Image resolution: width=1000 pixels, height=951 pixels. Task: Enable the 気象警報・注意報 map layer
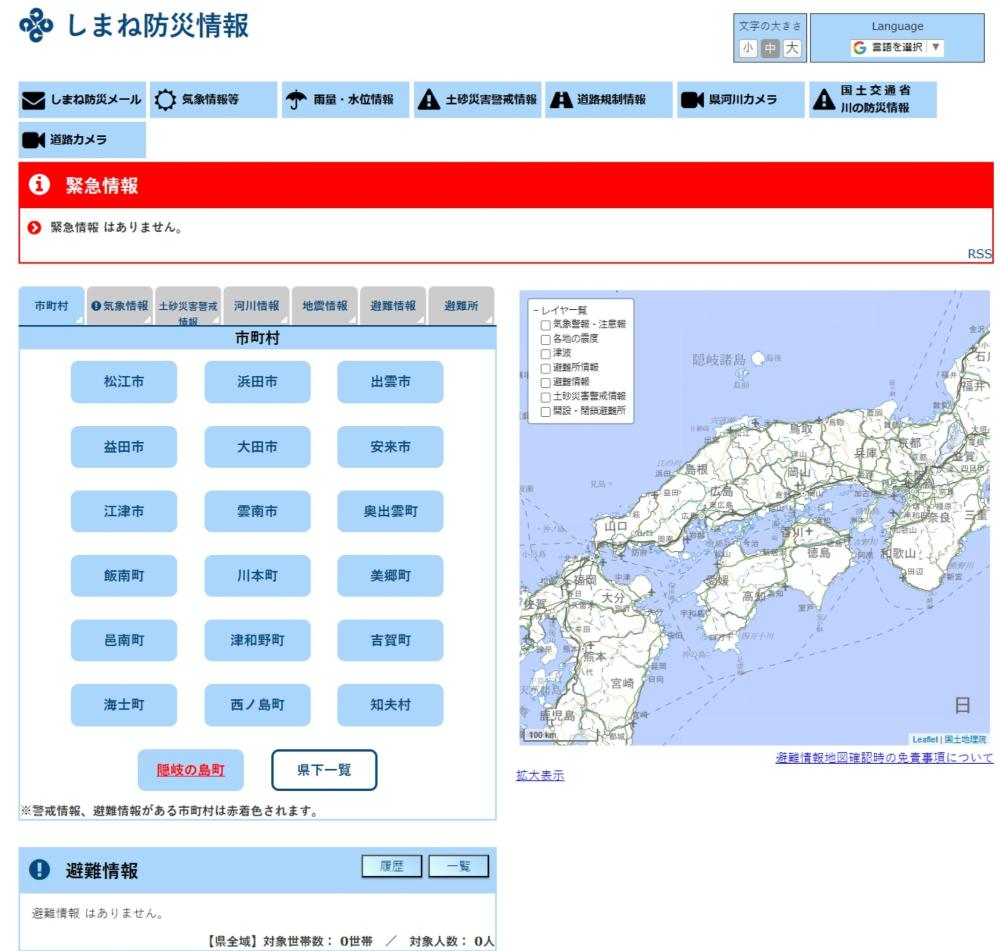click(545, 324)
